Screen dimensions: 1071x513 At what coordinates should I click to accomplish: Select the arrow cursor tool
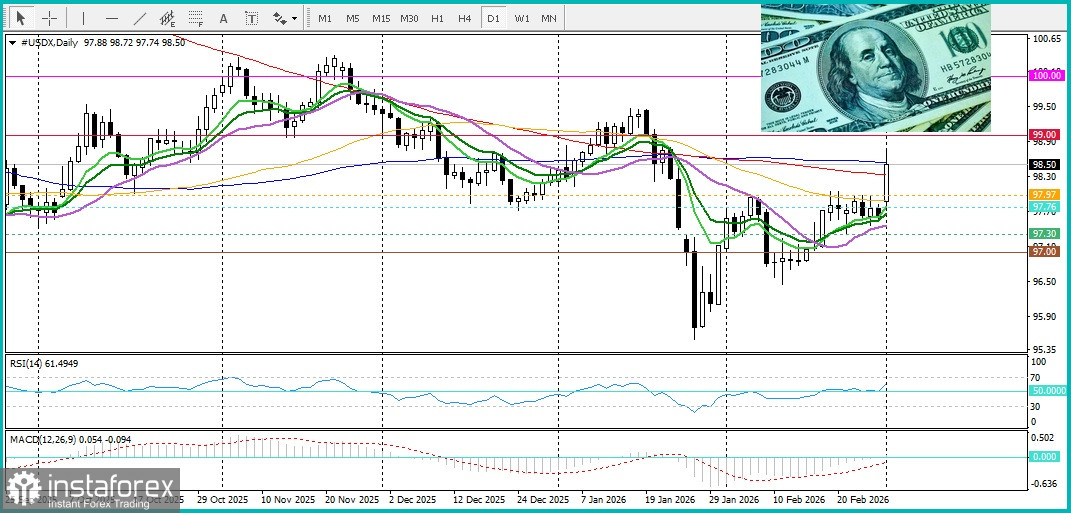tap(20, 18)
